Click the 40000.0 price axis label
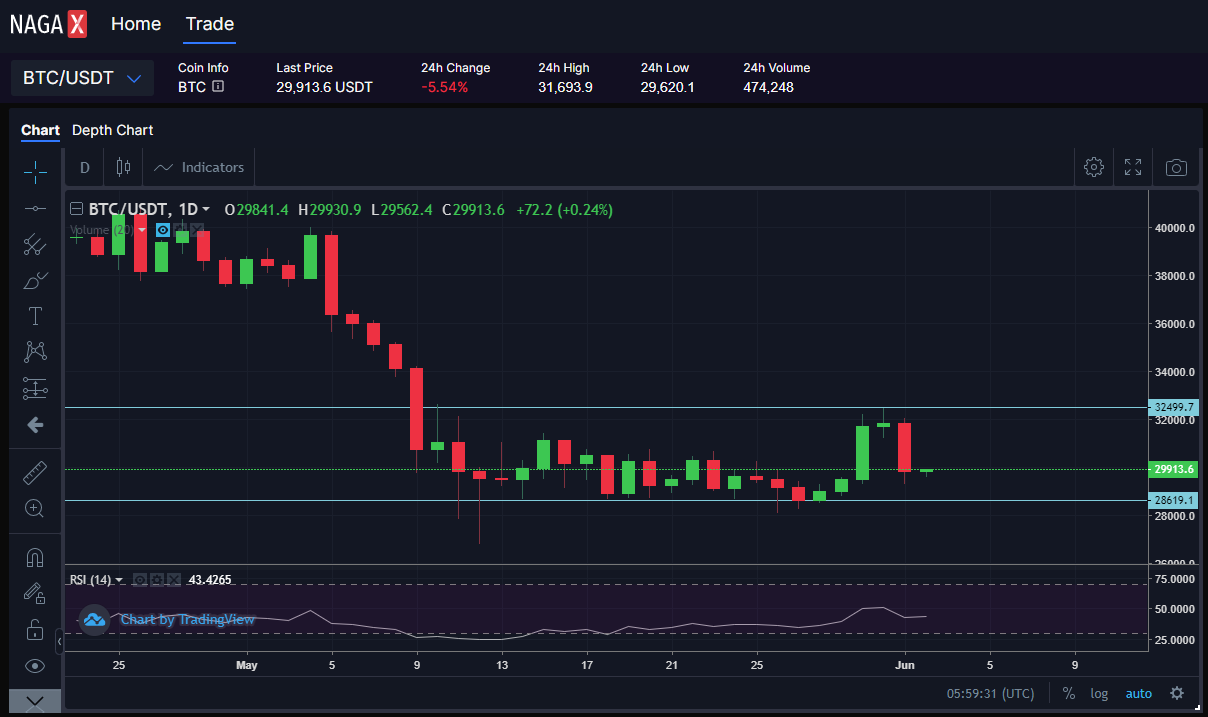Screen dimensions: 1208x717 point(1174,228)
